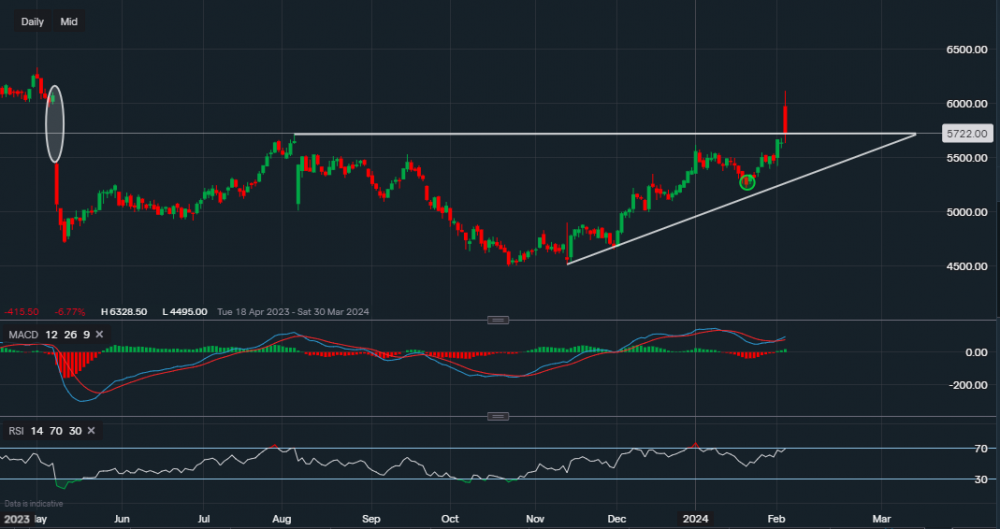Viewport: 1000px width, 529px height.
Task: Click the 2023 year label on time axis
Action: pos(16,519)
